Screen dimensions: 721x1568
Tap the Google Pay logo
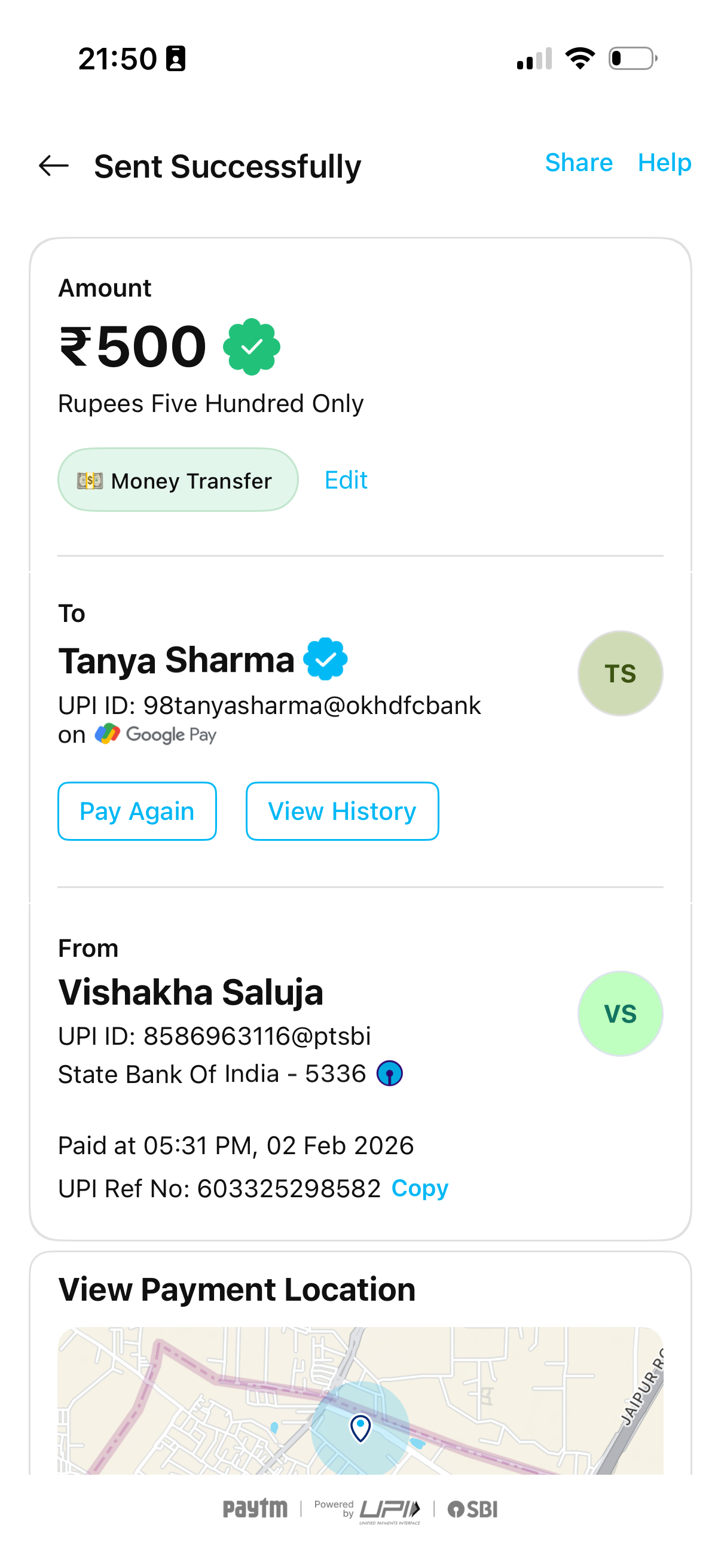[156, 735]
